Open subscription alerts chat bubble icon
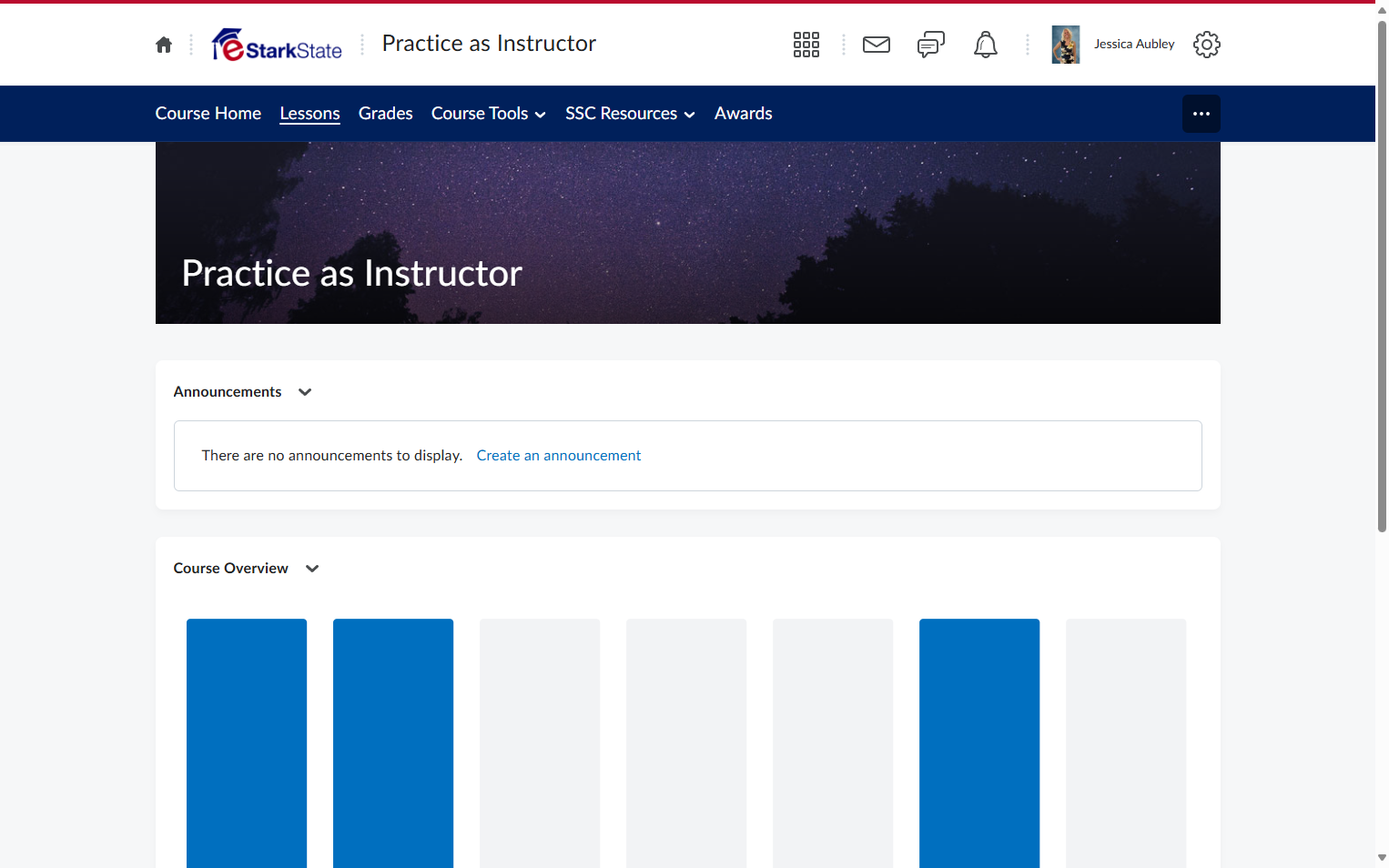This screenshot has width=1389, height=868. pyautogui.click(x=931, y=45)
